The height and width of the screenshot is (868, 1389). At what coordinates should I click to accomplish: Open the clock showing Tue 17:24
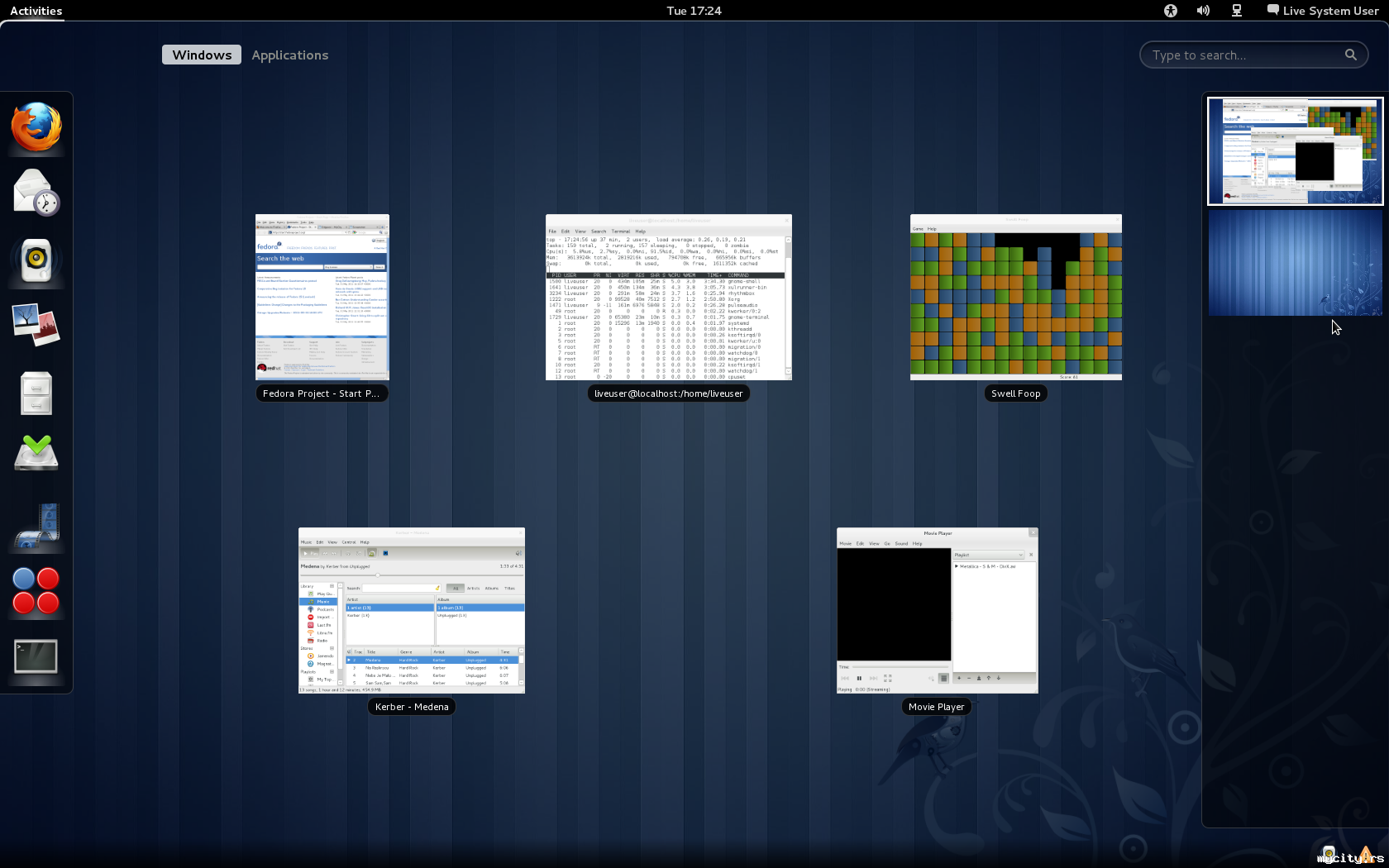694,11
